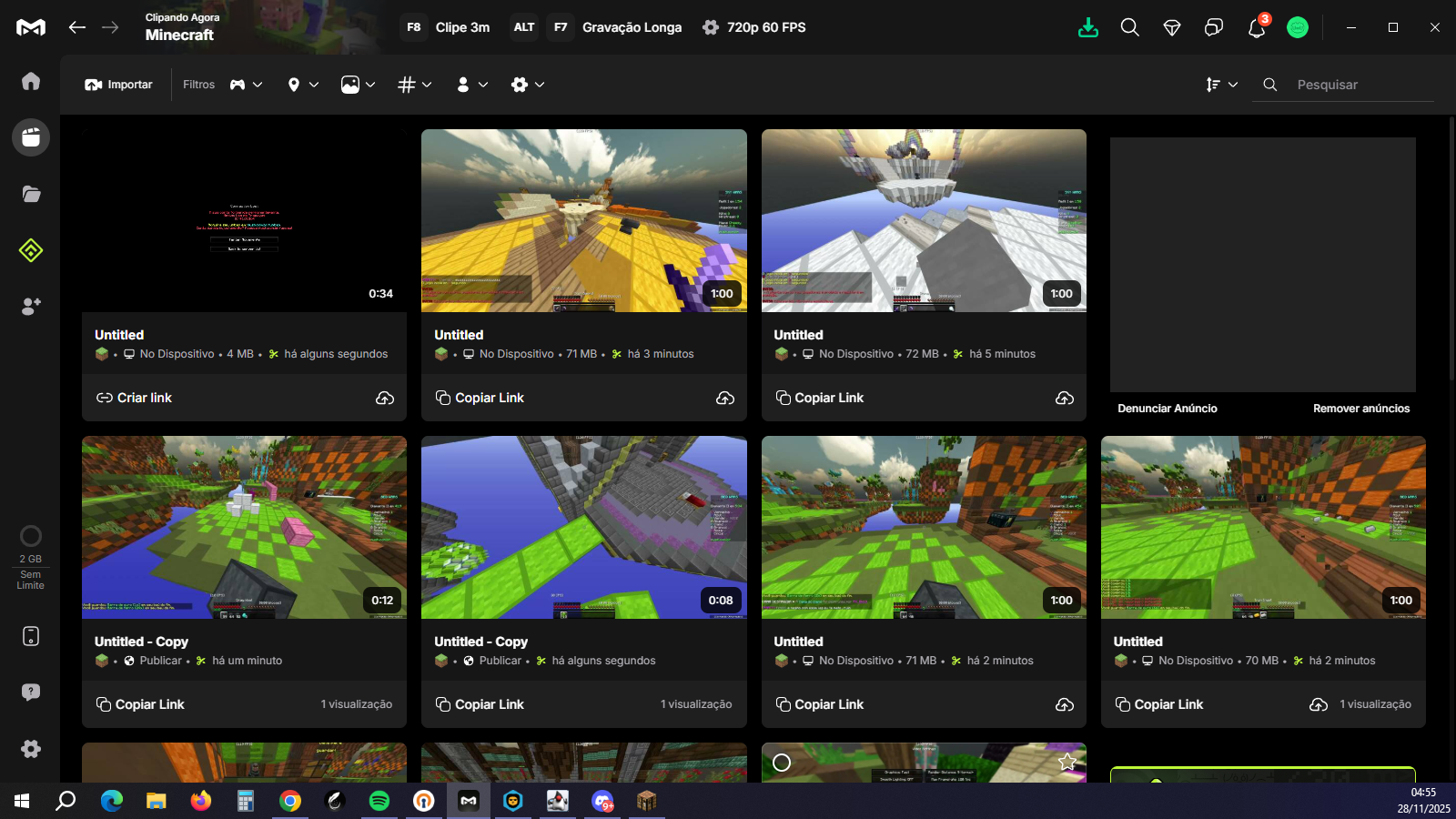Click the Importar button

[x=118, y=85]
